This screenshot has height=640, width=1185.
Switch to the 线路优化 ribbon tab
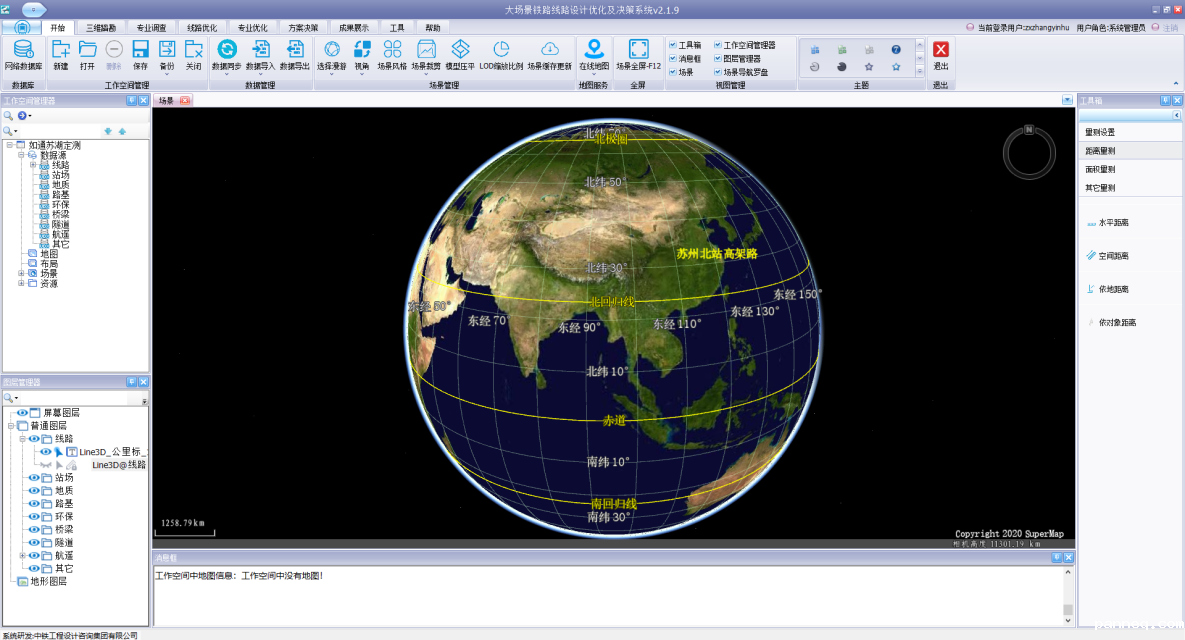[x=202, y=28]
